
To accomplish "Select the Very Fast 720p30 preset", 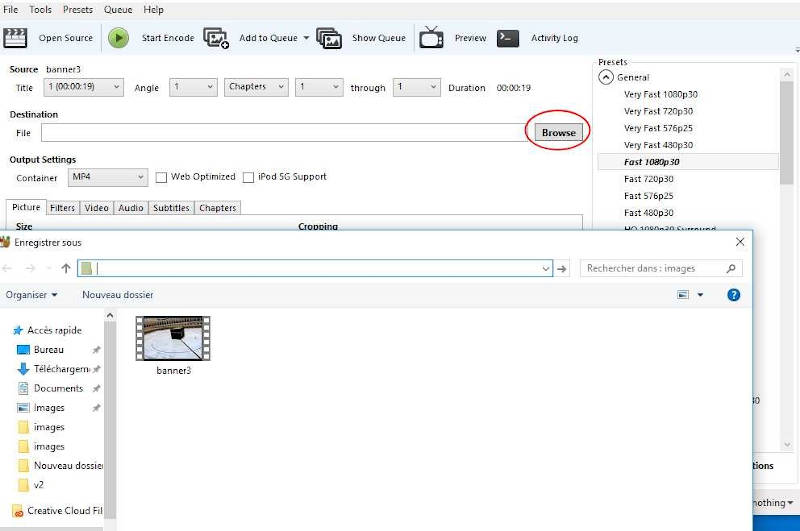I will pos(658,111).
